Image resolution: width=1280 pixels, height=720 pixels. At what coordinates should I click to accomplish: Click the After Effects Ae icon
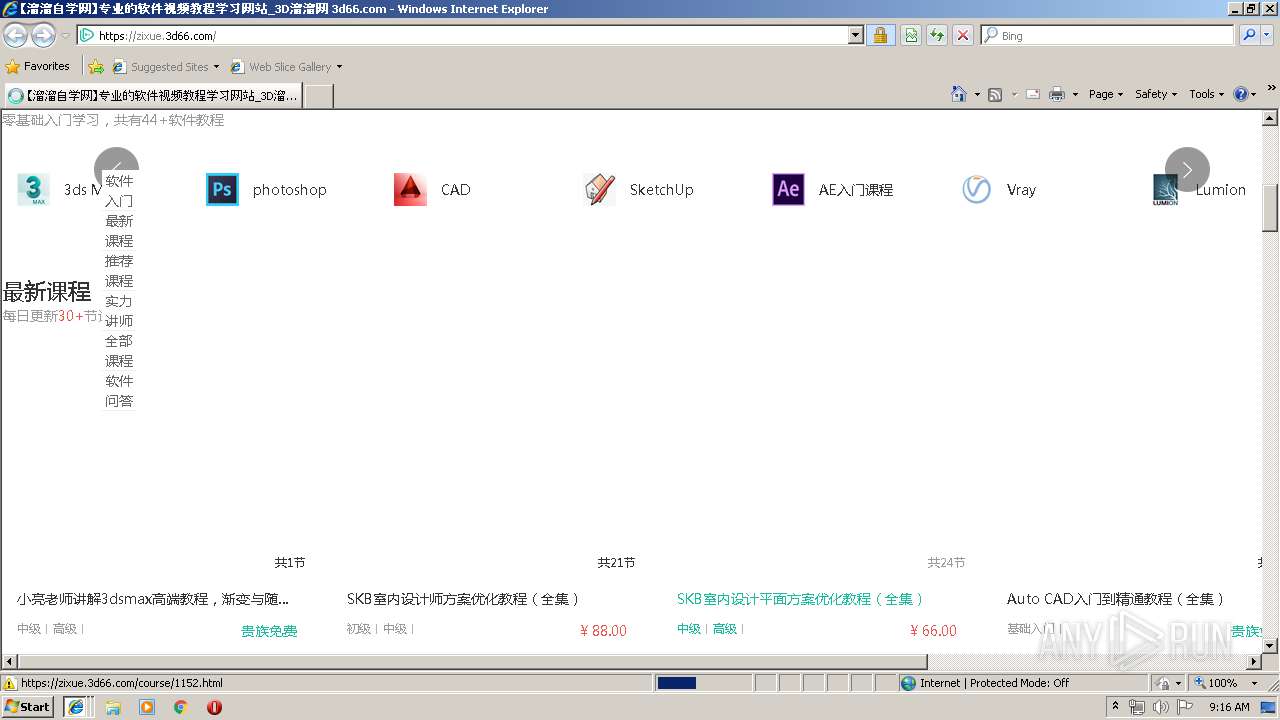point(788,189)
